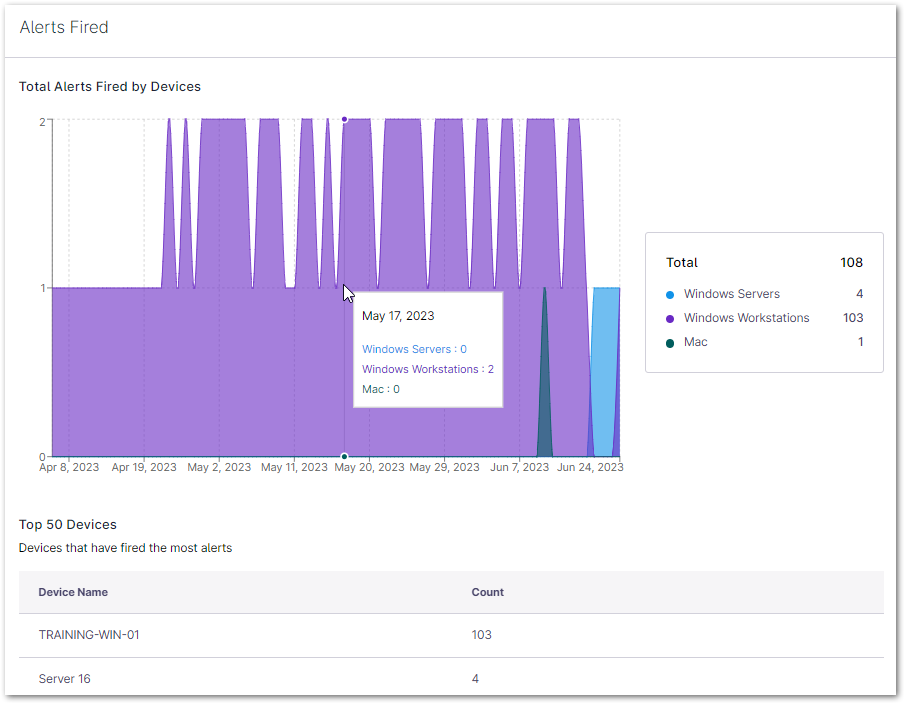Click the blue Windows Servers legend dot
Viewport: 905px width, 704px height.
670,295
